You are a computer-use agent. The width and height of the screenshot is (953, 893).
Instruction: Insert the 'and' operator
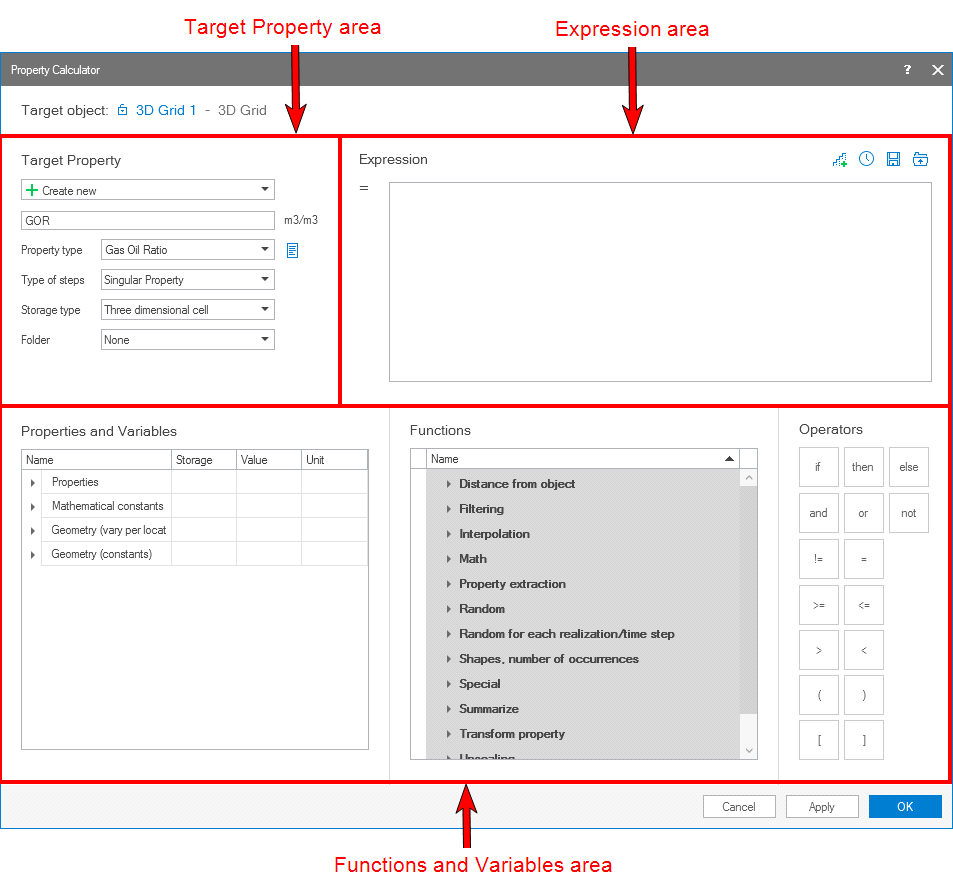(x=818, y=513)
